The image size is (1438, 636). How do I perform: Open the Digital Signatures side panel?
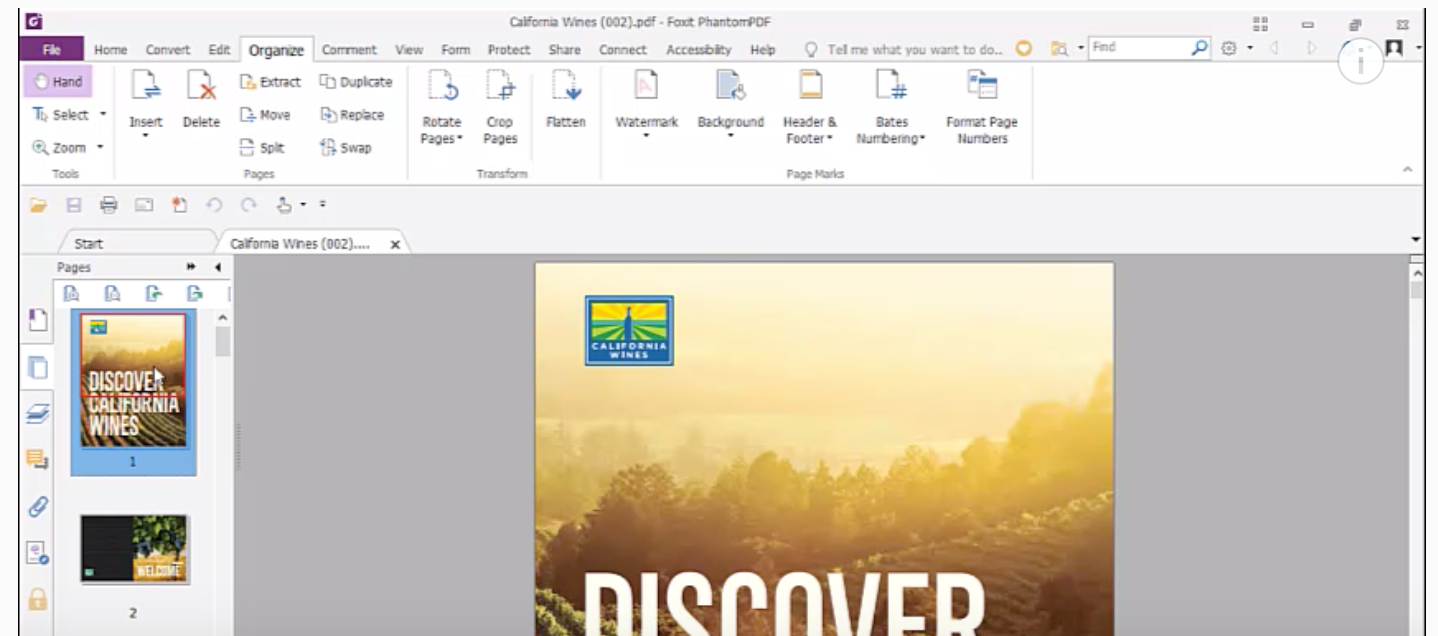coord(37,553)
